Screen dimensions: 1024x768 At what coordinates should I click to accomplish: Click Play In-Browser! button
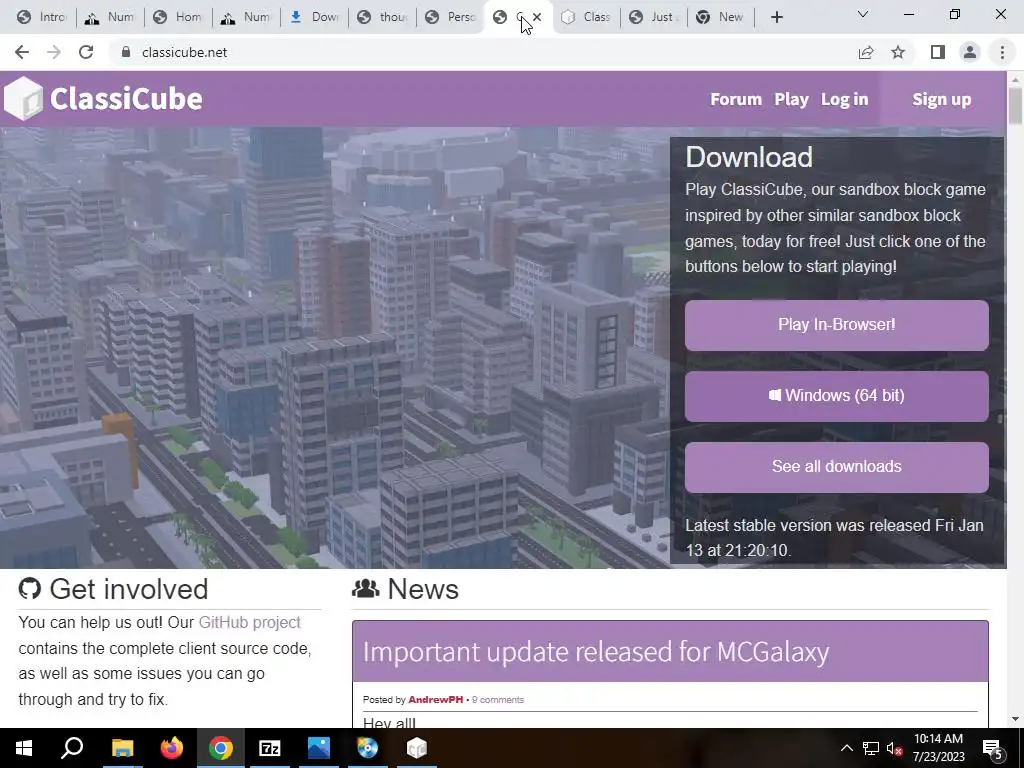pos(837,325)
